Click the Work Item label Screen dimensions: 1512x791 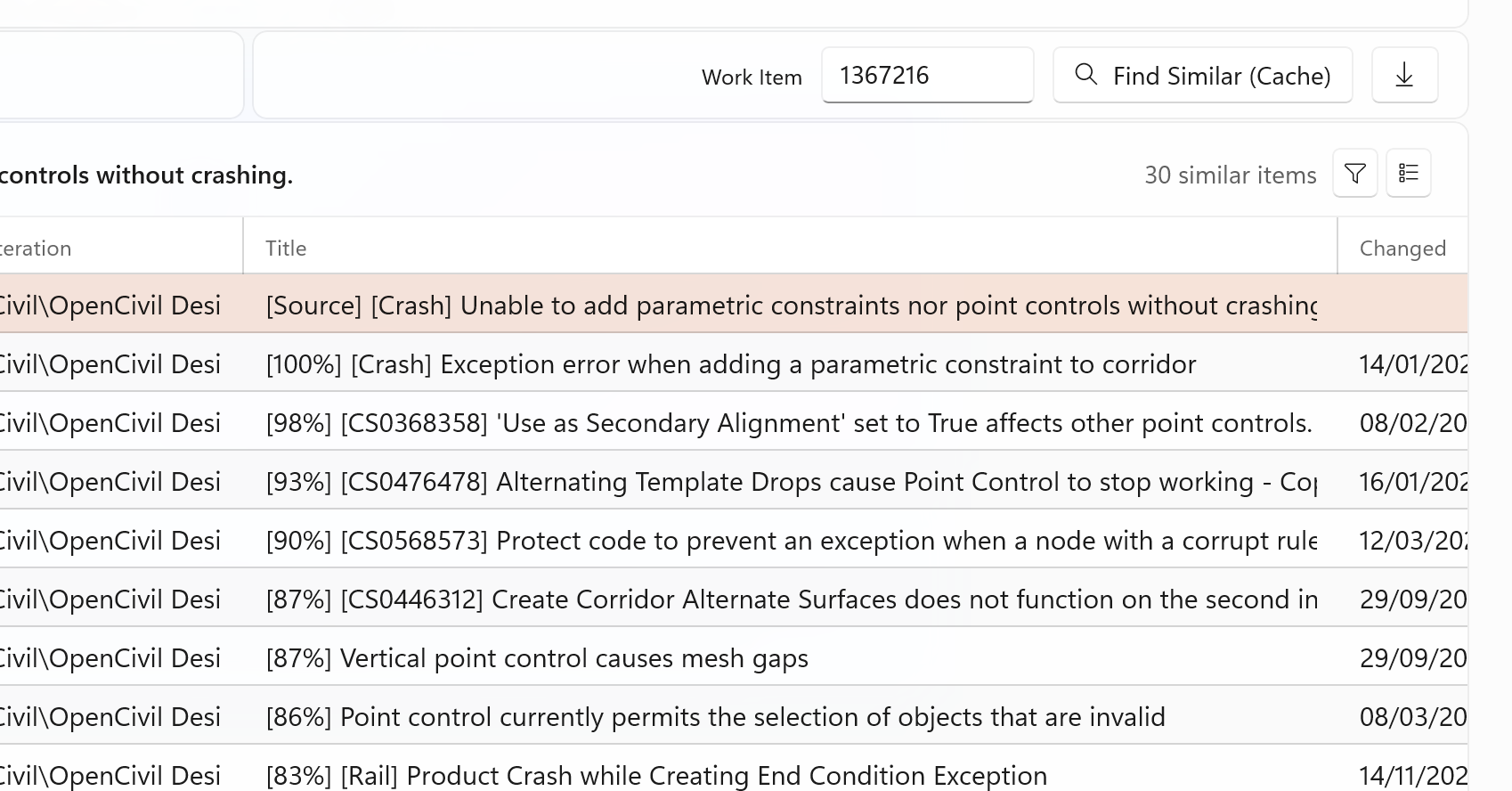coord(752,77)
